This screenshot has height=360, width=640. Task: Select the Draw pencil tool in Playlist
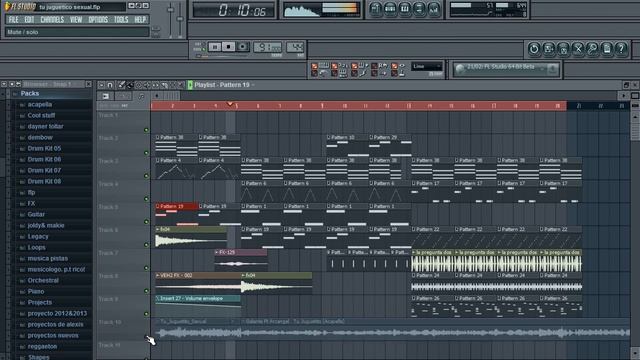pyautogui.click(x=122, y=85)
